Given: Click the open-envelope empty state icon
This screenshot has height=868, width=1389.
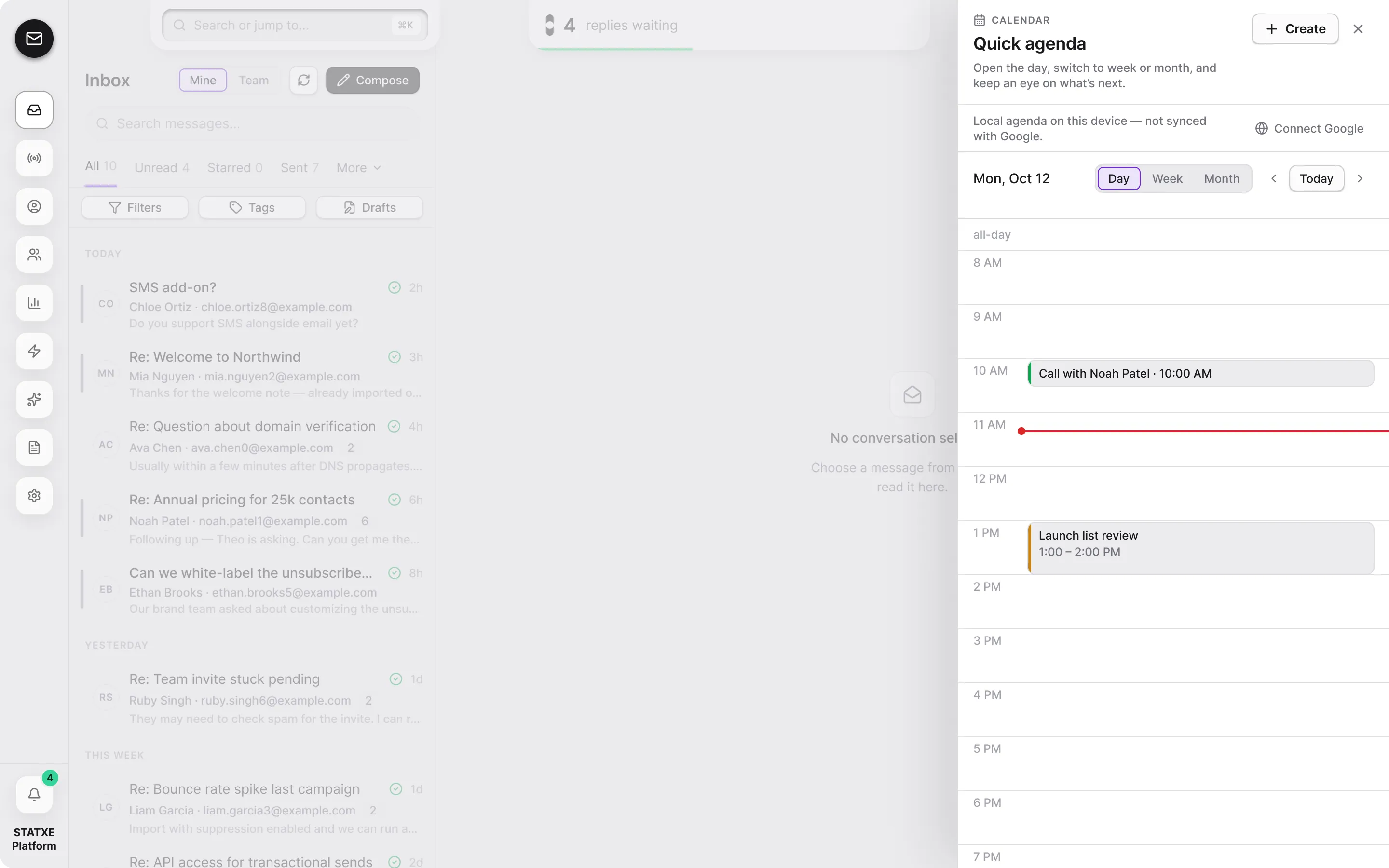Looking at the screenshot, I should 912,394.
